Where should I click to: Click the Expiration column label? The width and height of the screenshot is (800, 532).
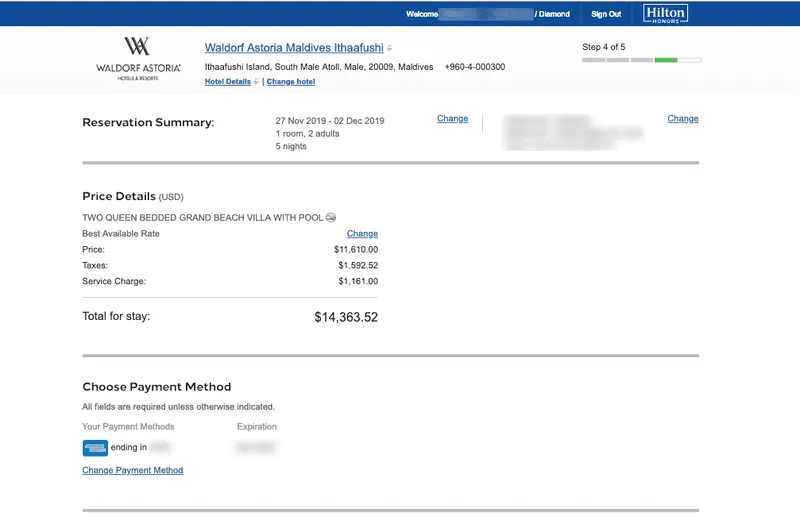tap(257, 426)
